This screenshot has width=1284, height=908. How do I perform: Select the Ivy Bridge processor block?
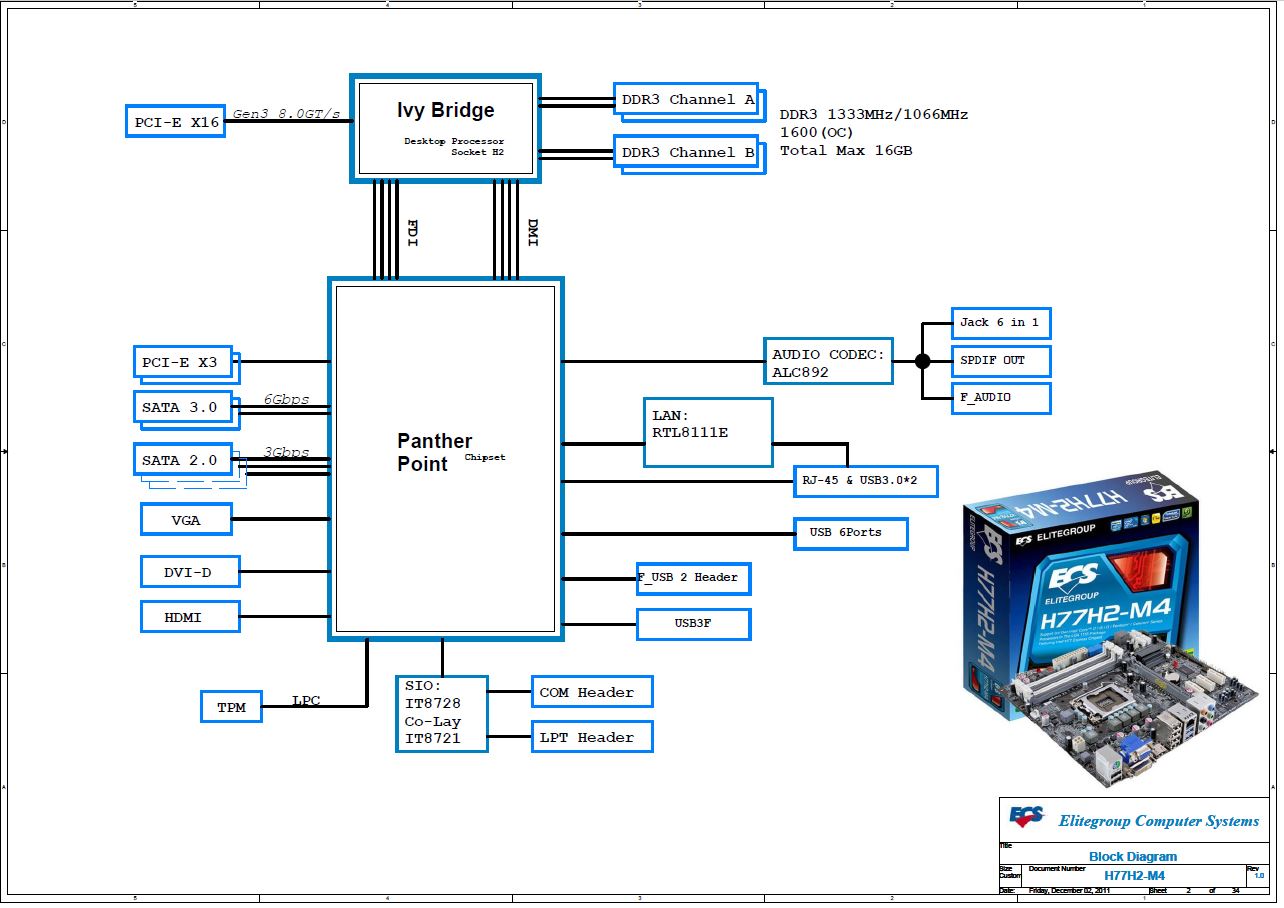[445, 127]
